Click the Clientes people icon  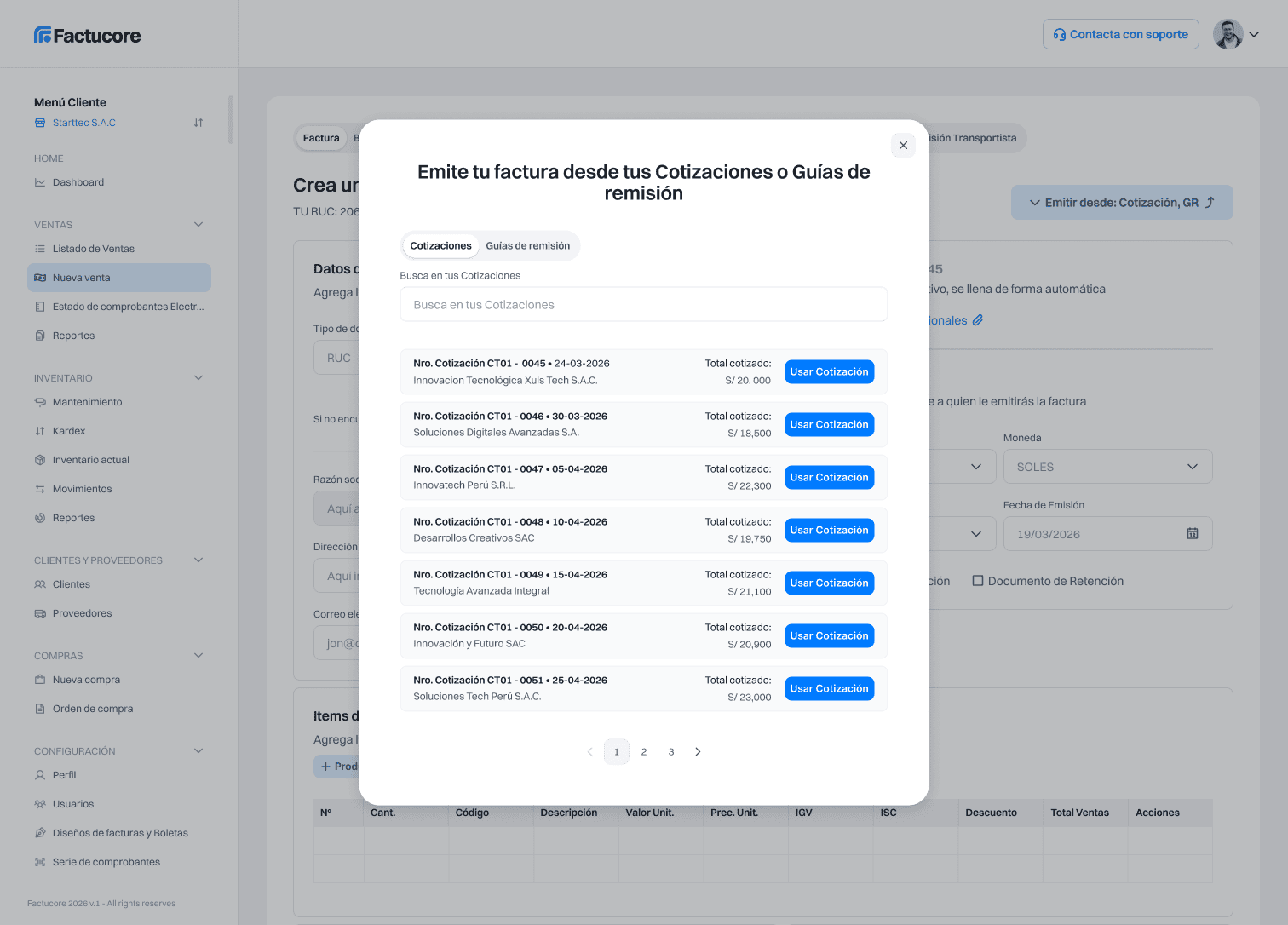(40, 584)
